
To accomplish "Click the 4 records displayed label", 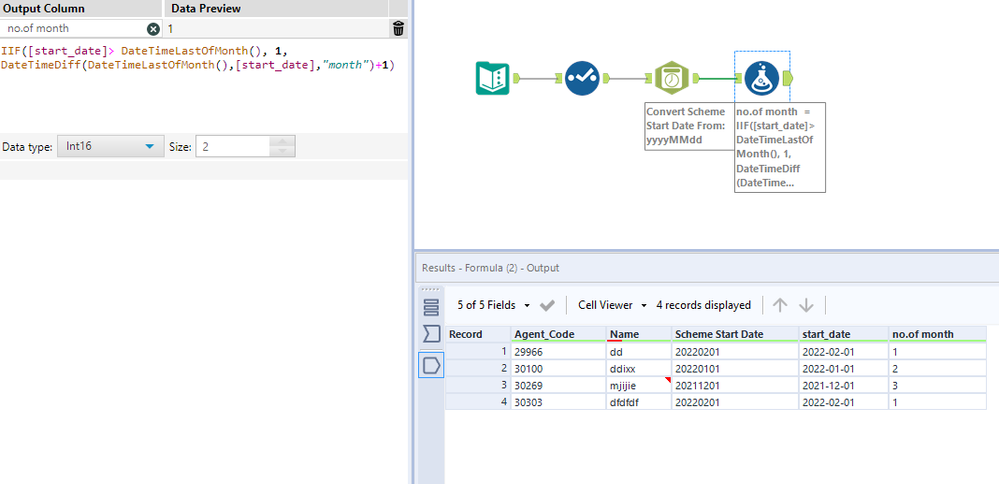I will (x=703, y=305).
